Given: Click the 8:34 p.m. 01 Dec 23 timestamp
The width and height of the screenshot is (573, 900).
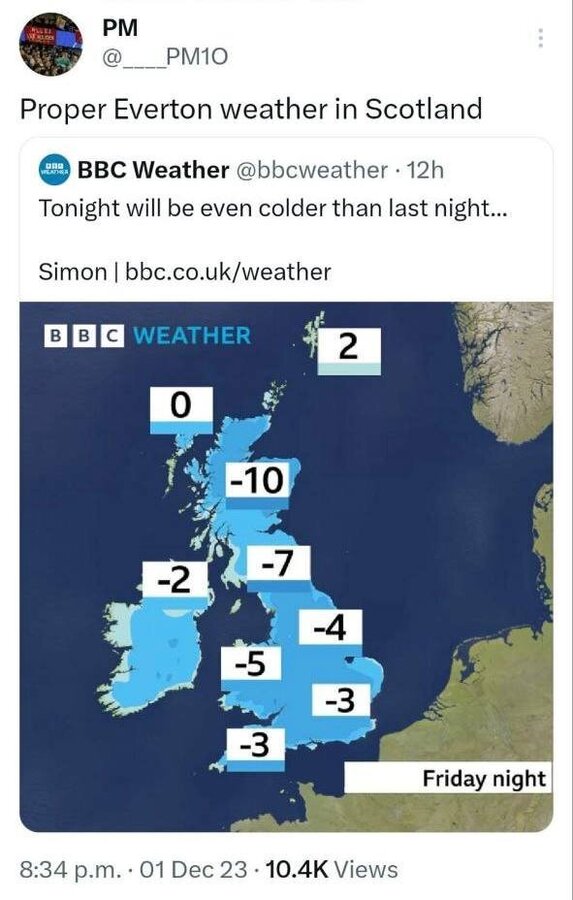Looking at the screenshot, I should click(x=134, y=869).
